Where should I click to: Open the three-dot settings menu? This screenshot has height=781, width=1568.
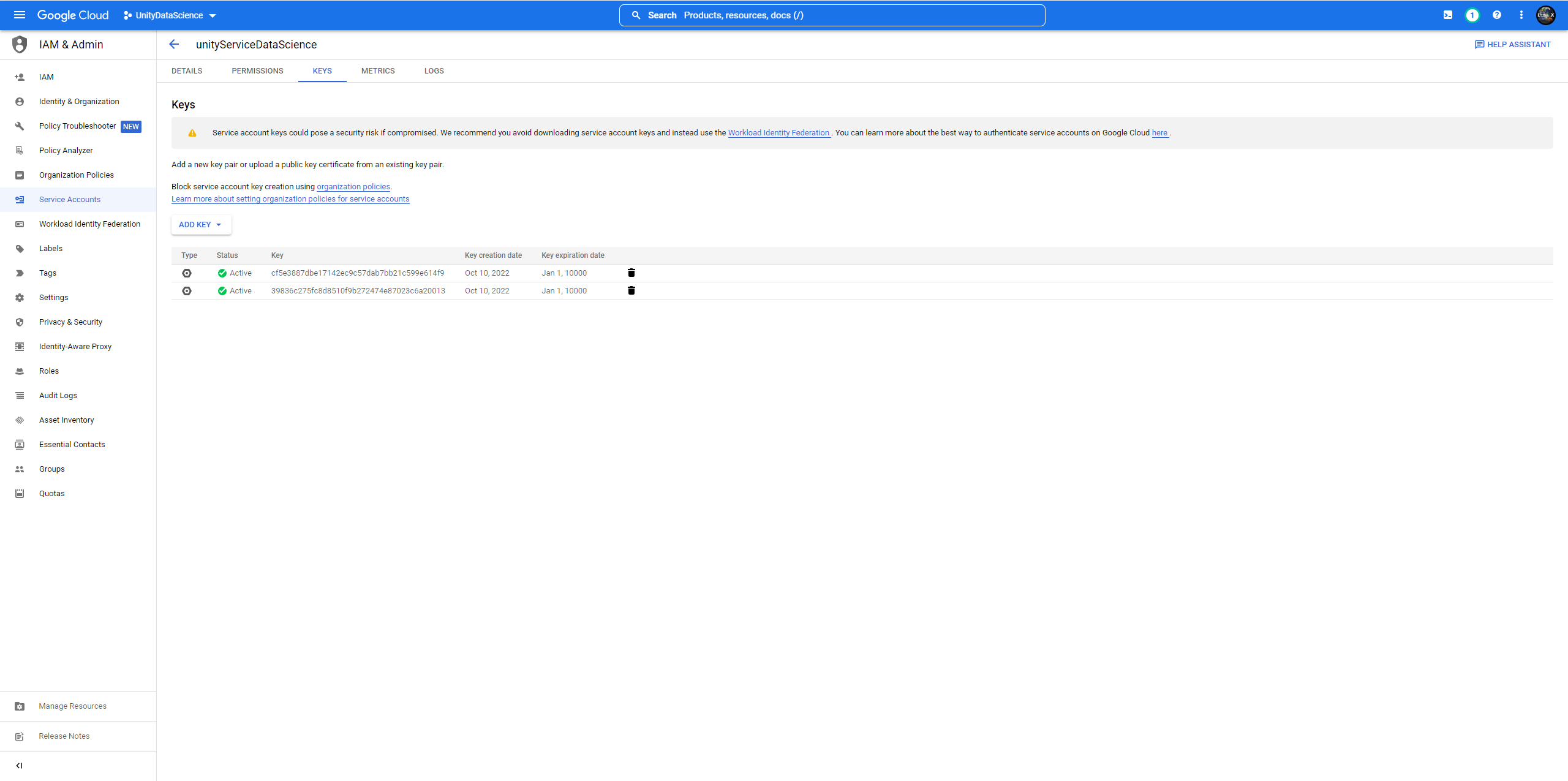(1521, 15)
